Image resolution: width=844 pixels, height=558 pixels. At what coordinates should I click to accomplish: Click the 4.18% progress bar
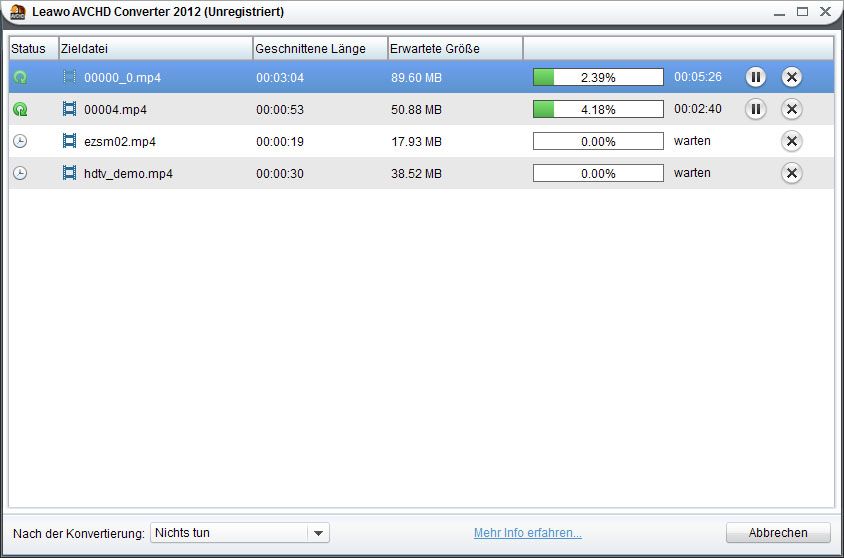tap(598, 109)
